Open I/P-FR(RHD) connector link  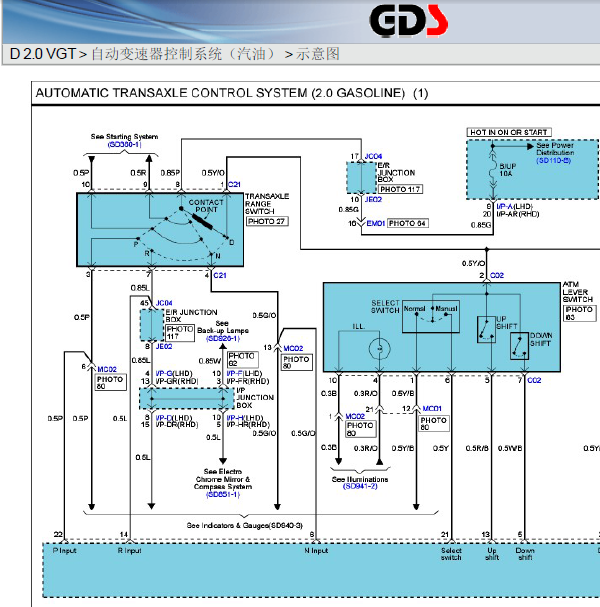[247, 381]
